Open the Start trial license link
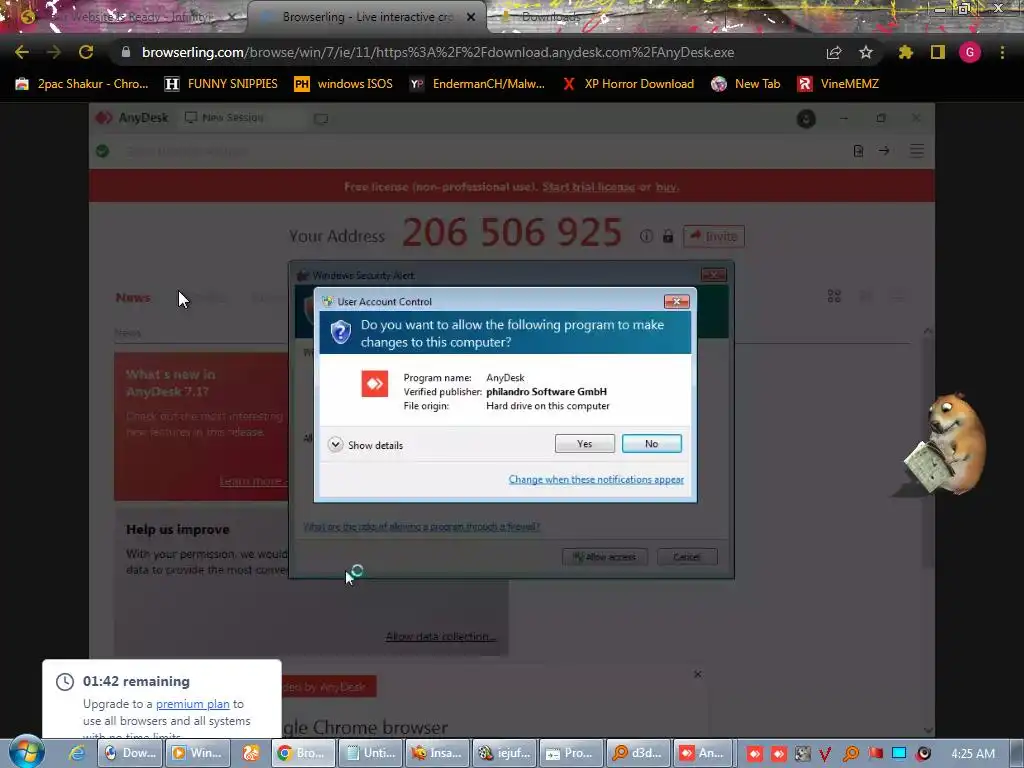1024x768 pixels. point(588,187)
